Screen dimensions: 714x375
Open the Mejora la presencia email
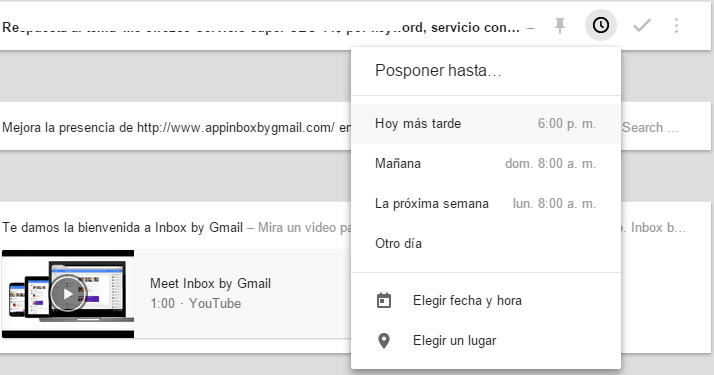pos(175,127)
